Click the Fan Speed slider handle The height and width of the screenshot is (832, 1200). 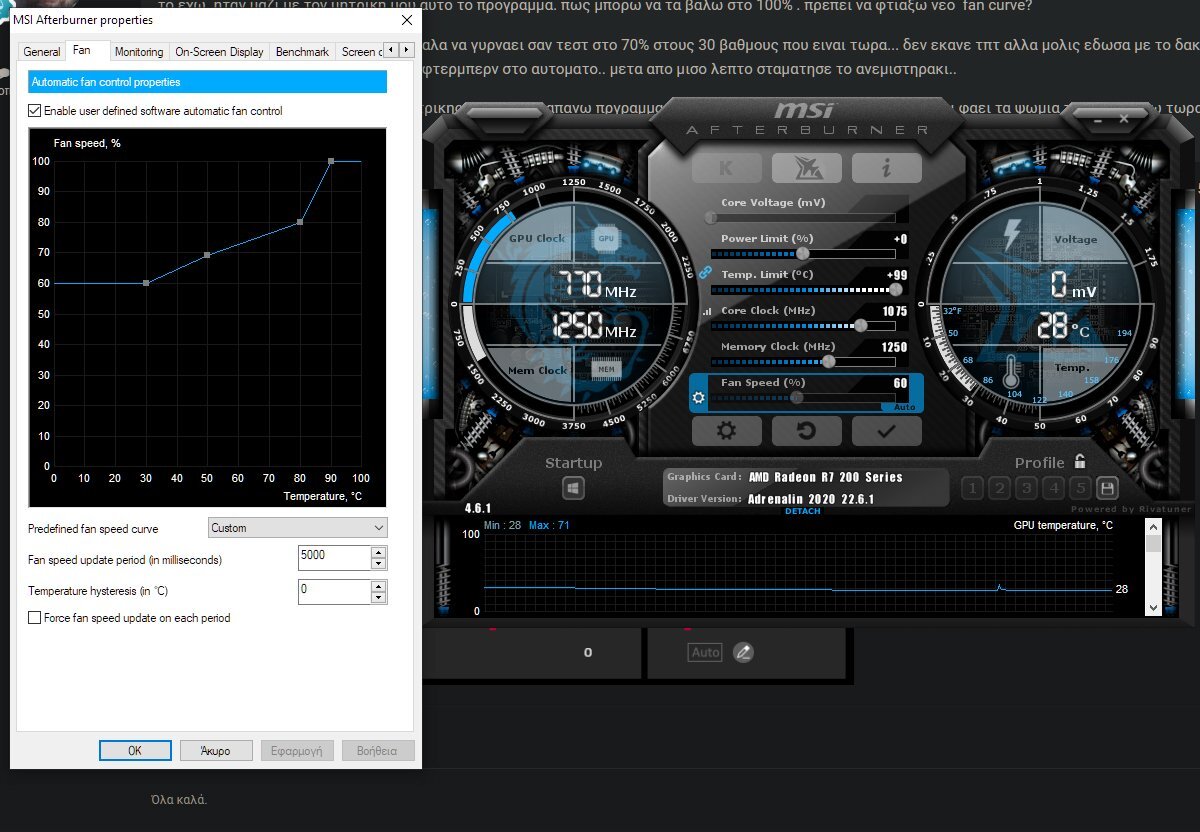coord(796,397)
